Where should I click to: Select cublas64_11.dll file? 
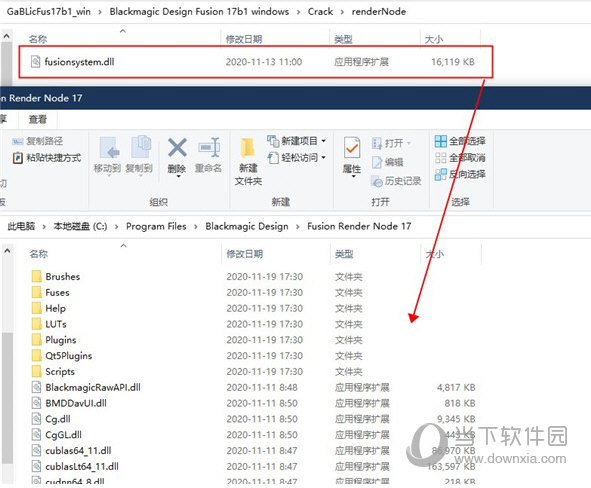[x=78, y=451]
